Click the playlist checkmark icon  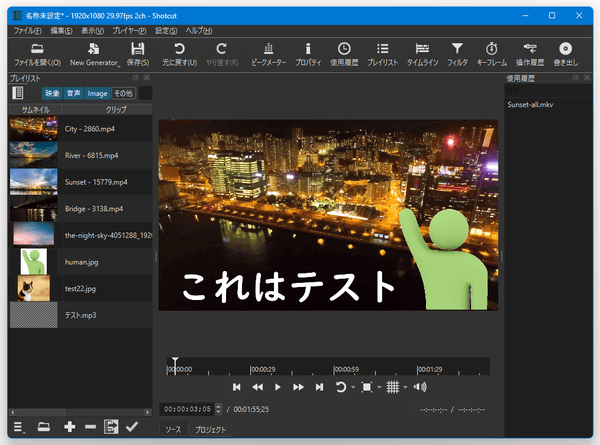point(132,427)
